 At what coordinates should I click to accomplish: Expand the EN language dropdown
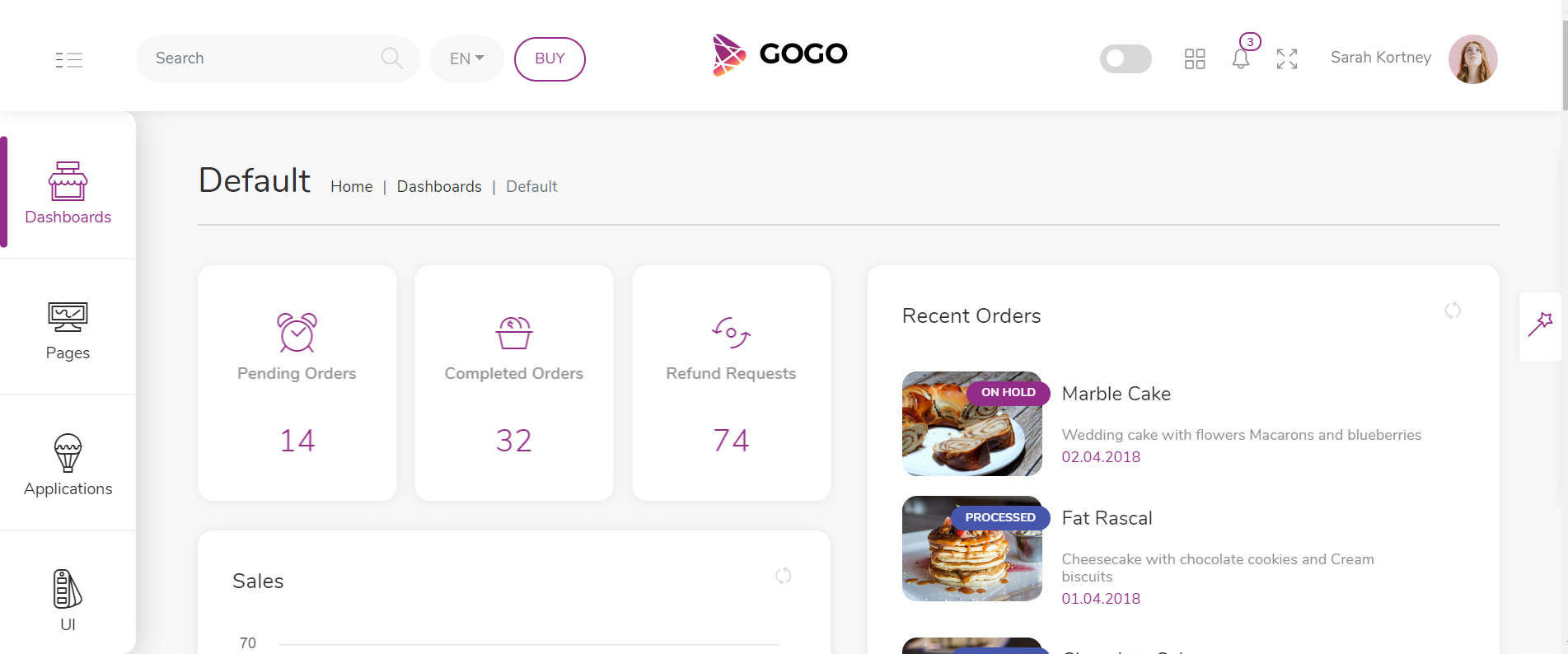click(x=466, y=58)
